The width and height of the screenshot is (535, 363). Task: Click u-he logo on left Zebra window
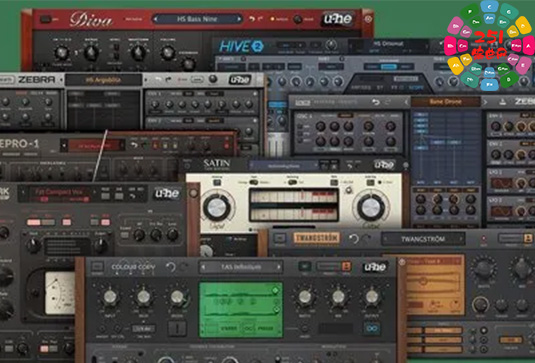240,79
